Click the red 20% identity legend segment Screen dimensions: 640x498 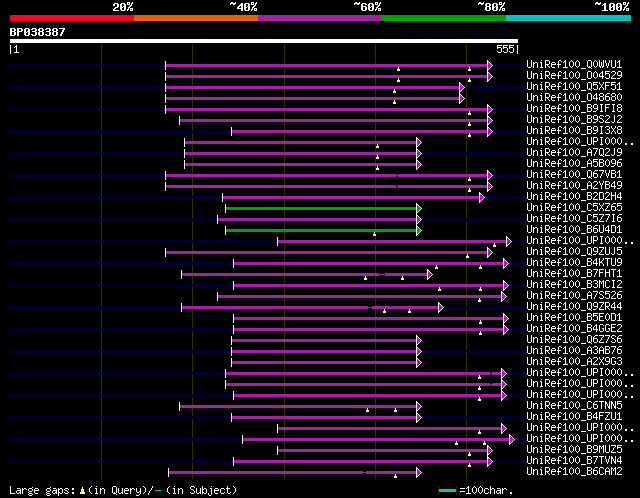point(72,18)
